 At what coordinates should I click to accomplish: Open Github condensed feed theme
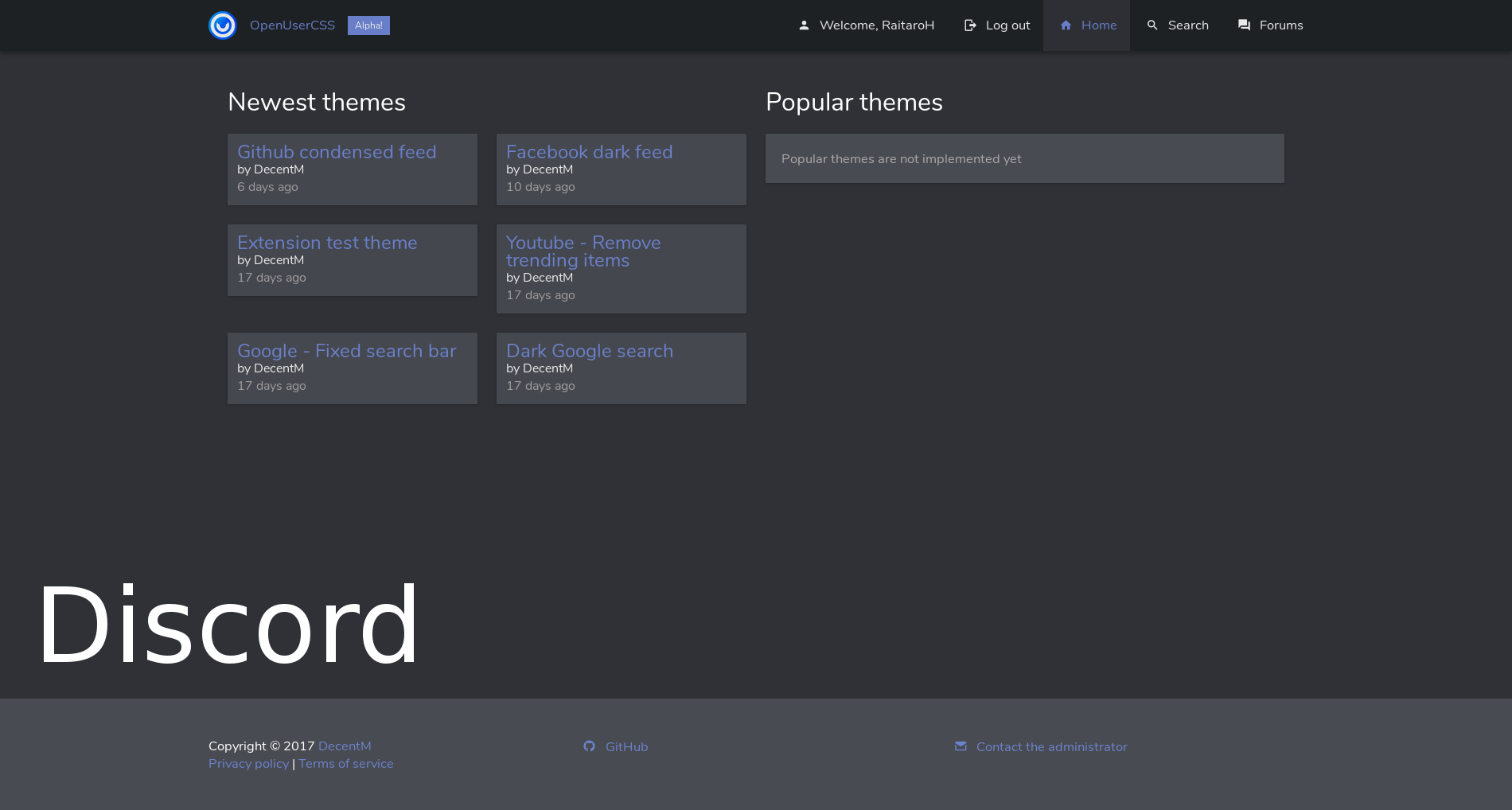pos(337,152)
